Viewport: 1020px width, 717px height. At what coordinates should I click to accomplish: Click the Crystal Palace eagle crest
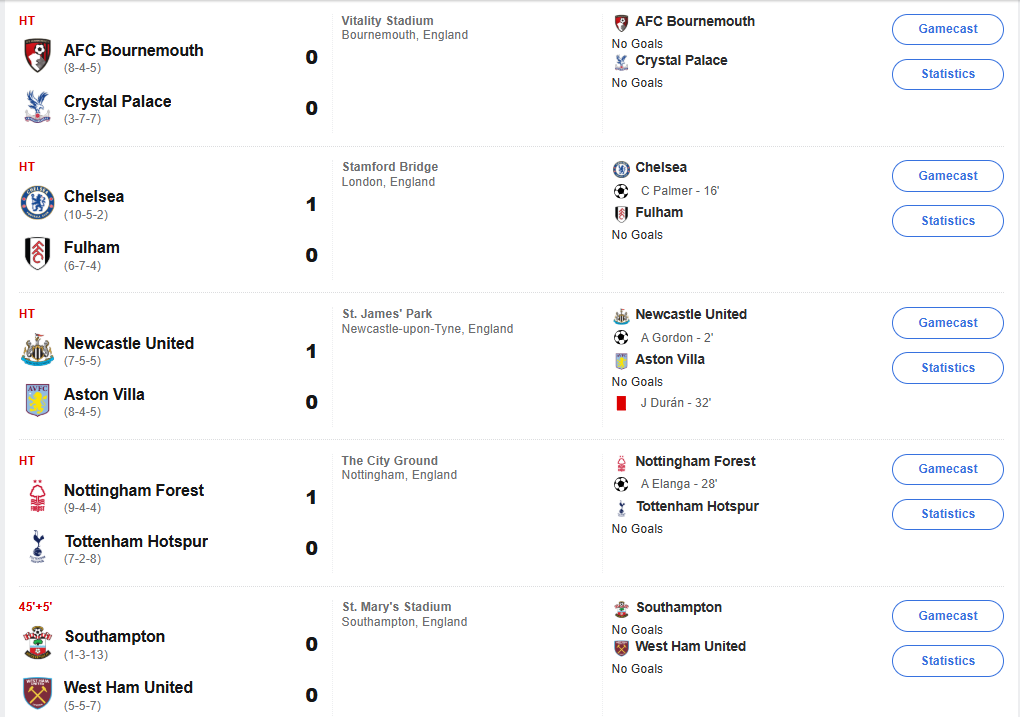[x=38, y=107]
